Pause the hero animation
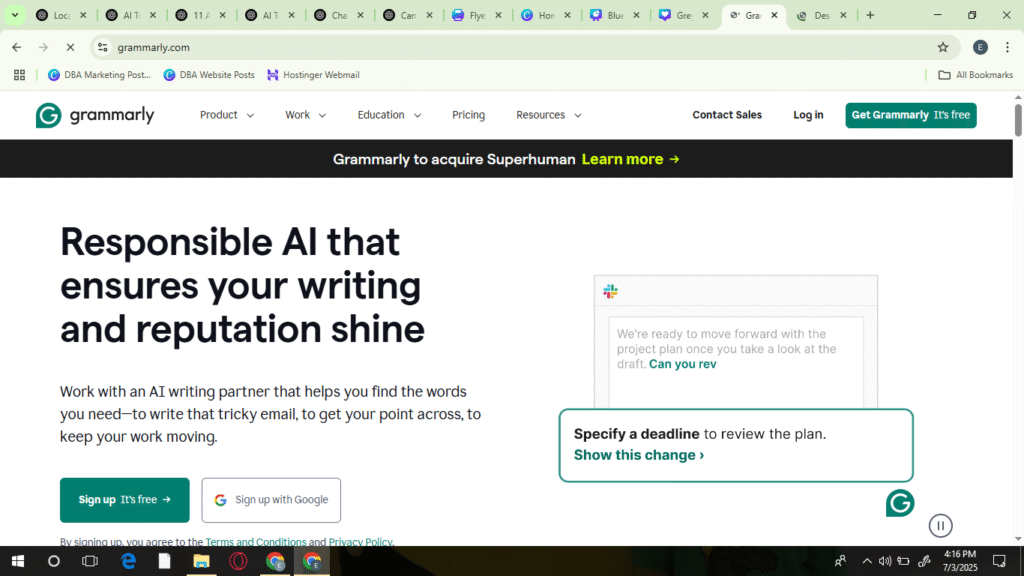Image resolution: width=1024 pixels, height=576 pixels. coord(940,526)
